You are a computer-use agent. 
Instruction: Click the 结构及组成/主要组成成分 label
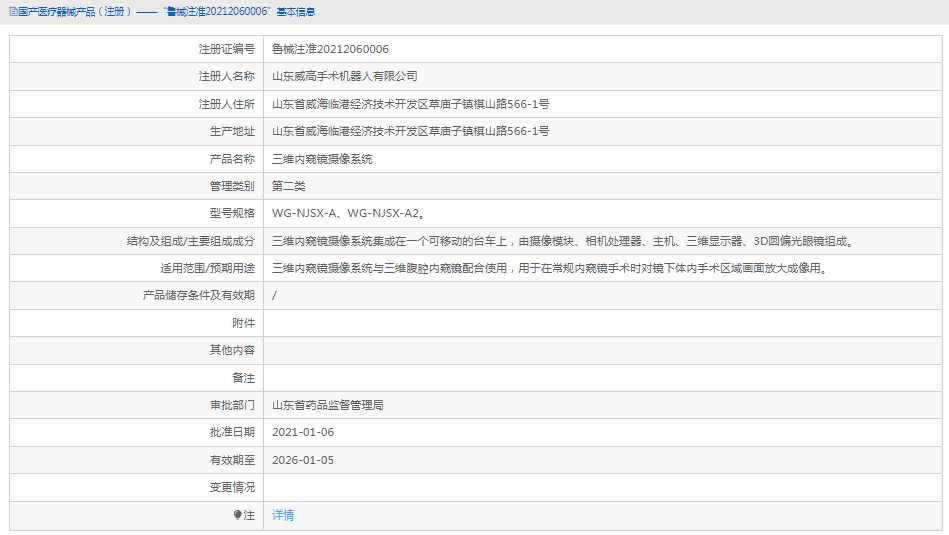click(191, 241)
